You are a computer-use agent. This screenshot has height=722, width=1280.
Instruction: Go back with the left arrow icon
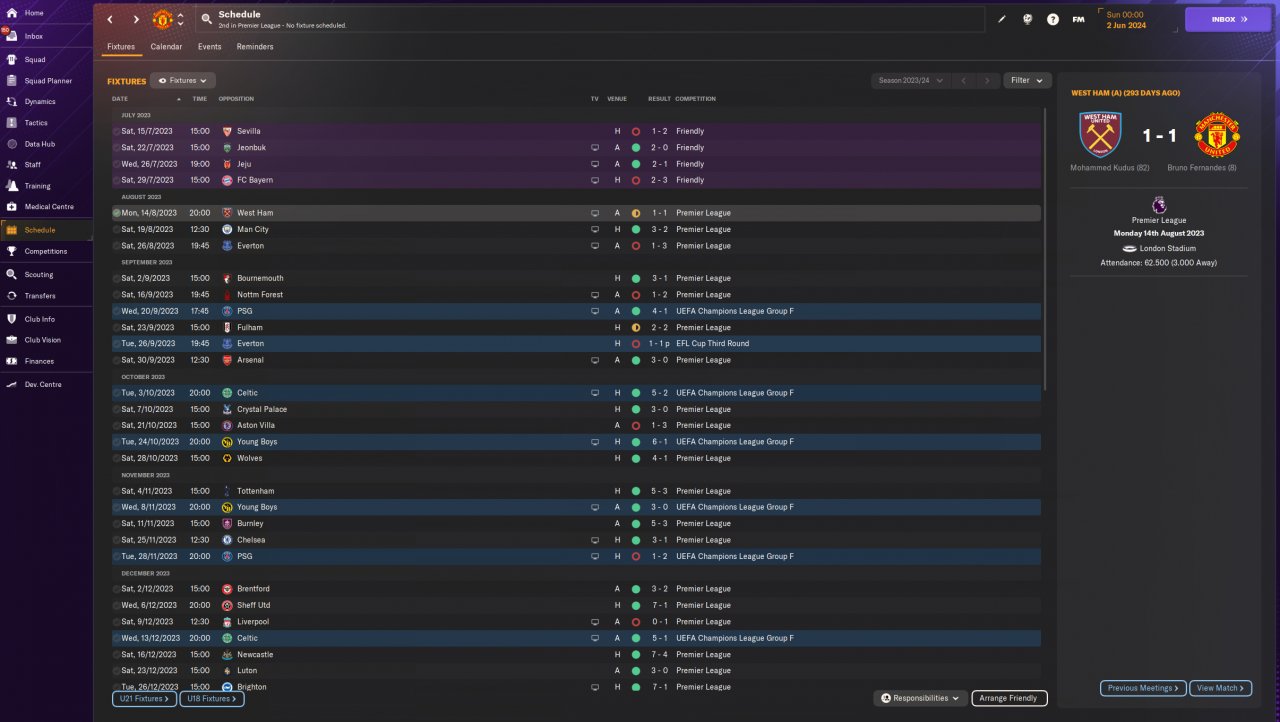coord(110,19)
